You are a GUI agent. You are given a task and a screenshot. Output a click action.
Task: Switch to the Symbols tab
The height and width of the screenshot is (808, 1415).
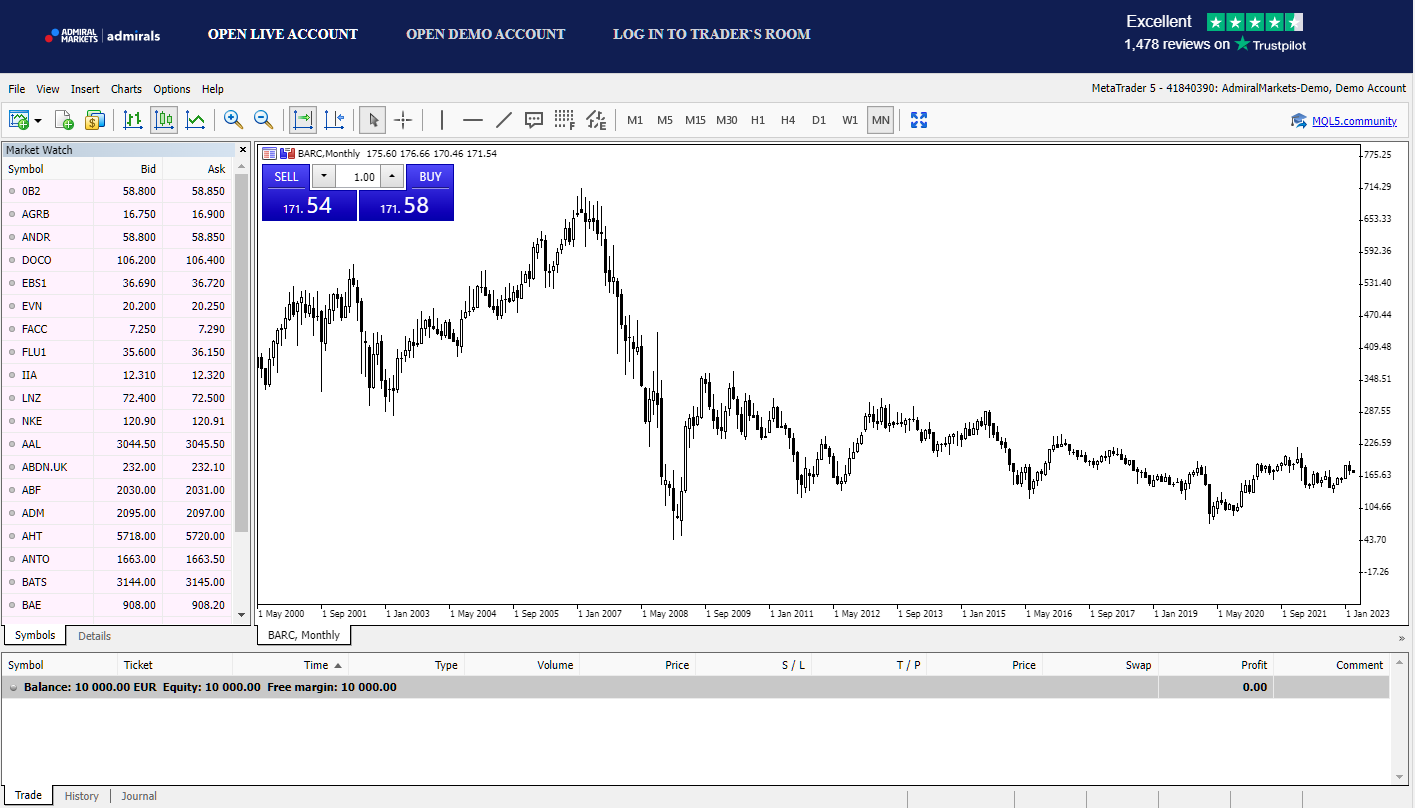point(35,636)
